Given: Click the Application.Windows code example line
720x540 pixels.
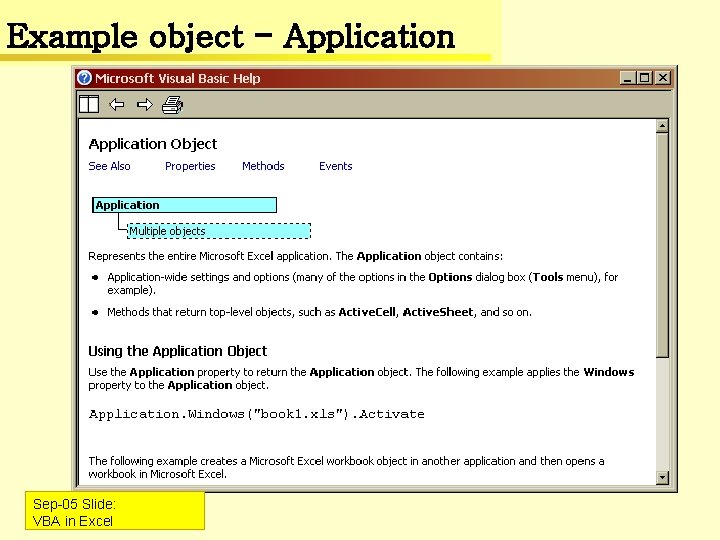Looking at the screenshot, I should (x=256, y=414).
